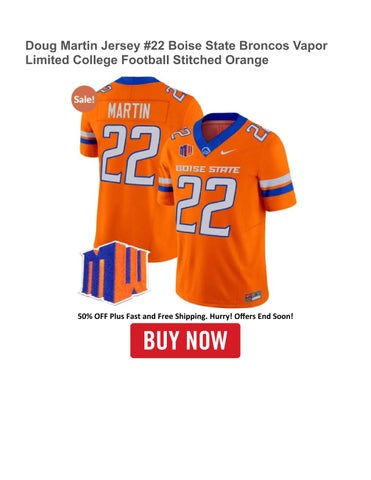Select the large MW logo patch
The width and height of the screenshot is (371, 480).
115,272
